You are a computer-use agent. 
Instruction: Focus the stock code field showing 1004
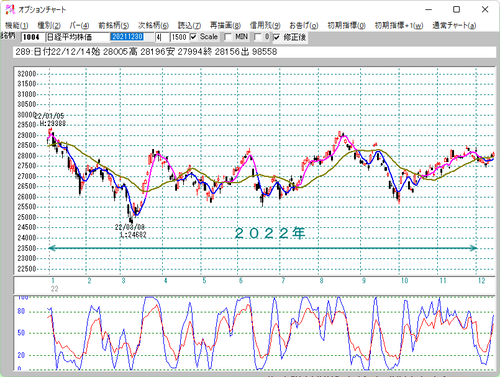[32, 37]
